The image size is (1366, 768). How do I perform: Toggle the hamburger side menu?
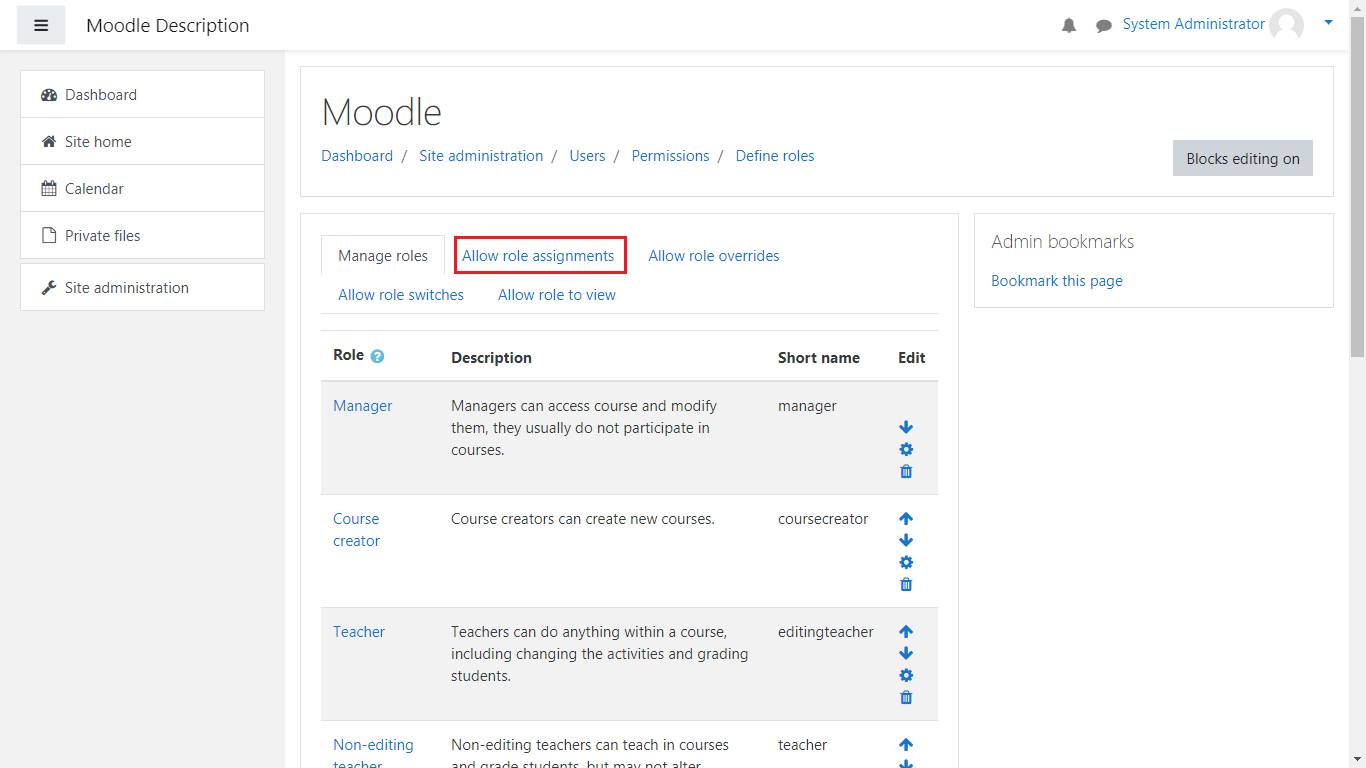click(41, 26)
